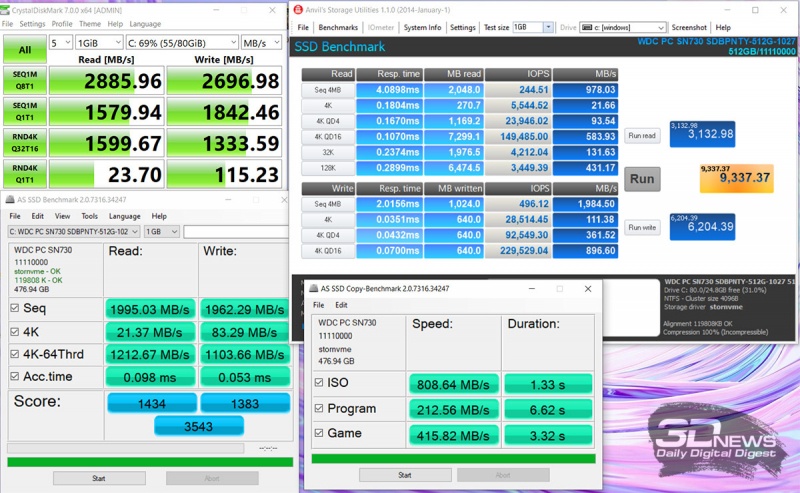Image resolution: width=800 pixels, height=493 pixels.
Task: Open the AS SSD 1 GB size dropdown
Action: pyautogui.click(x=161, y=232)
